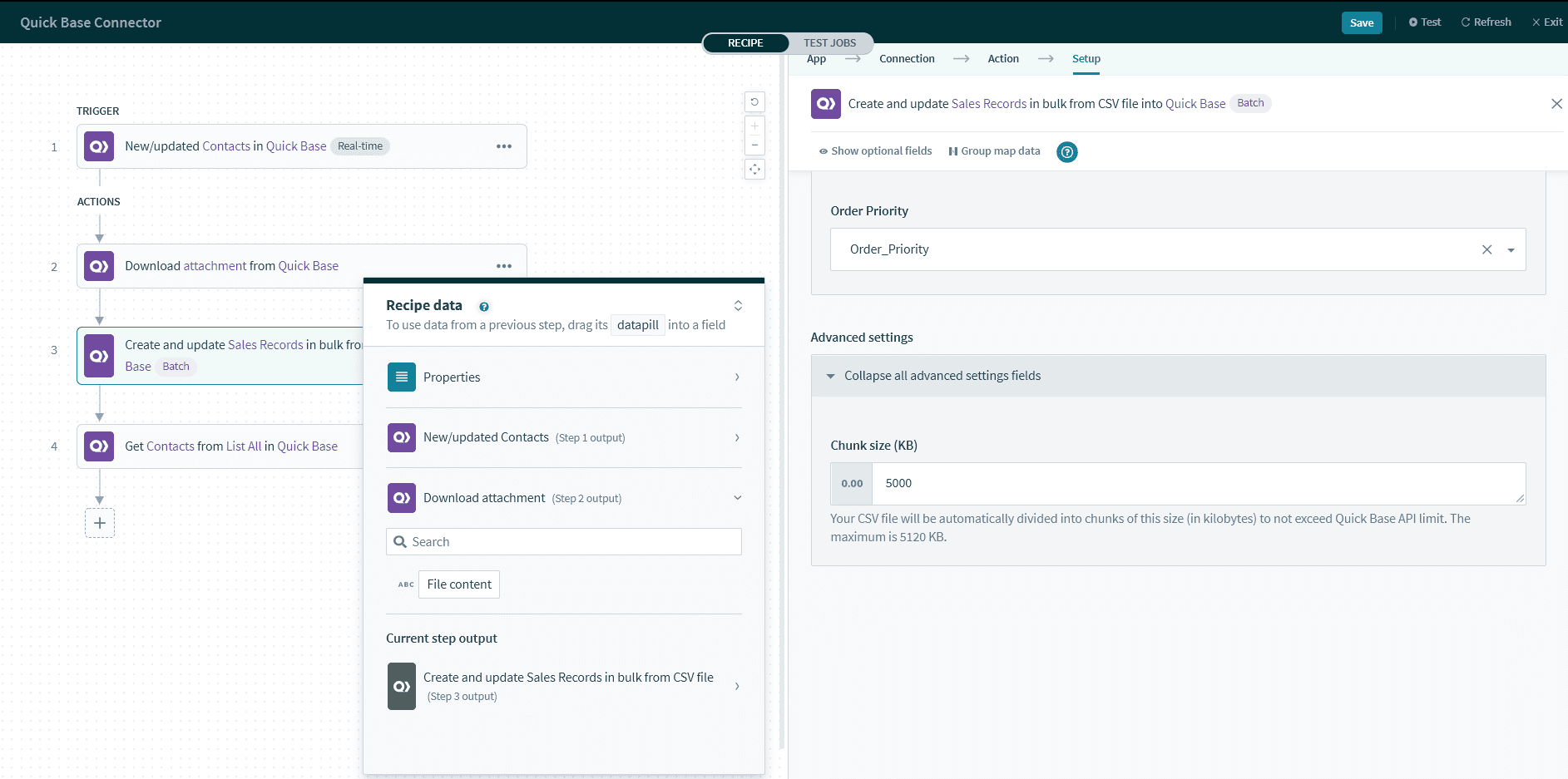This screenshot has height=779, width=1568.
Task: Expand the Properties datapill group
Action: pos(564,377)
